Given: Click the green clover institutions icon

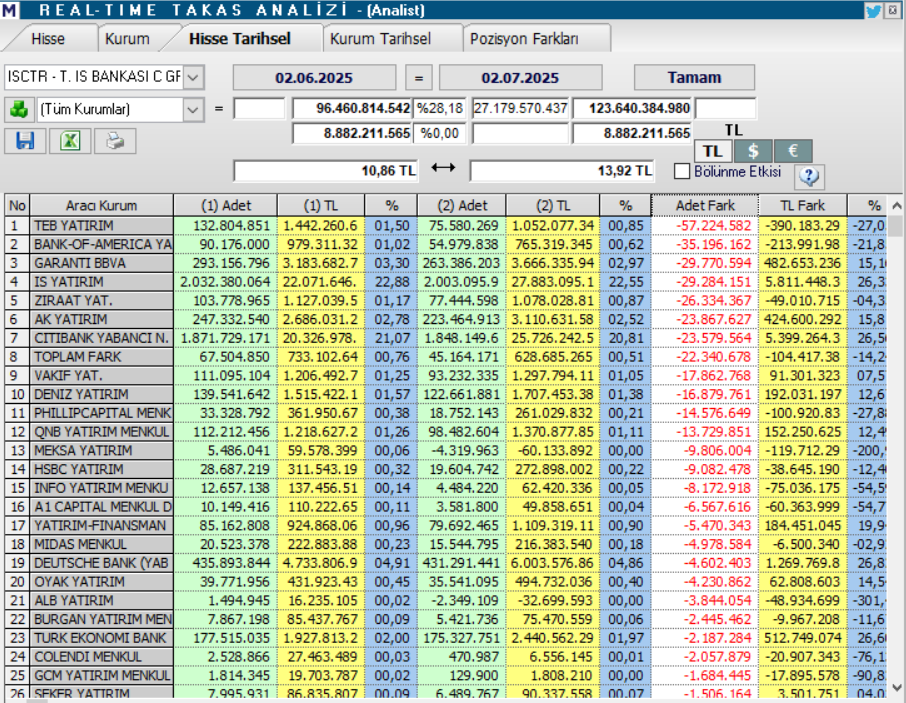Looking at the screenshot, I should (x=18, y=109).
